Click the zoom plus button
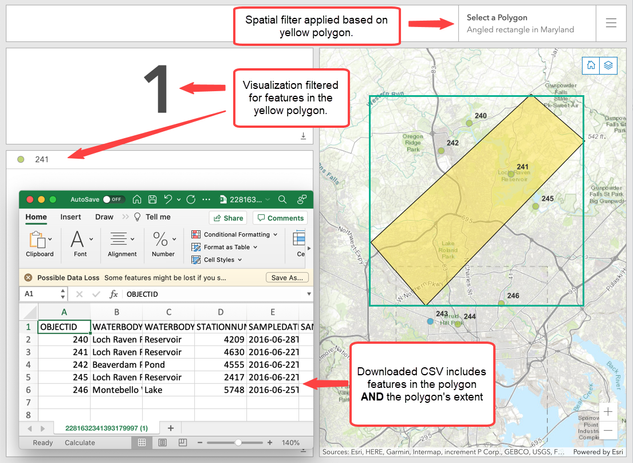This screenshot has width=633, height=463. point(270,443)
